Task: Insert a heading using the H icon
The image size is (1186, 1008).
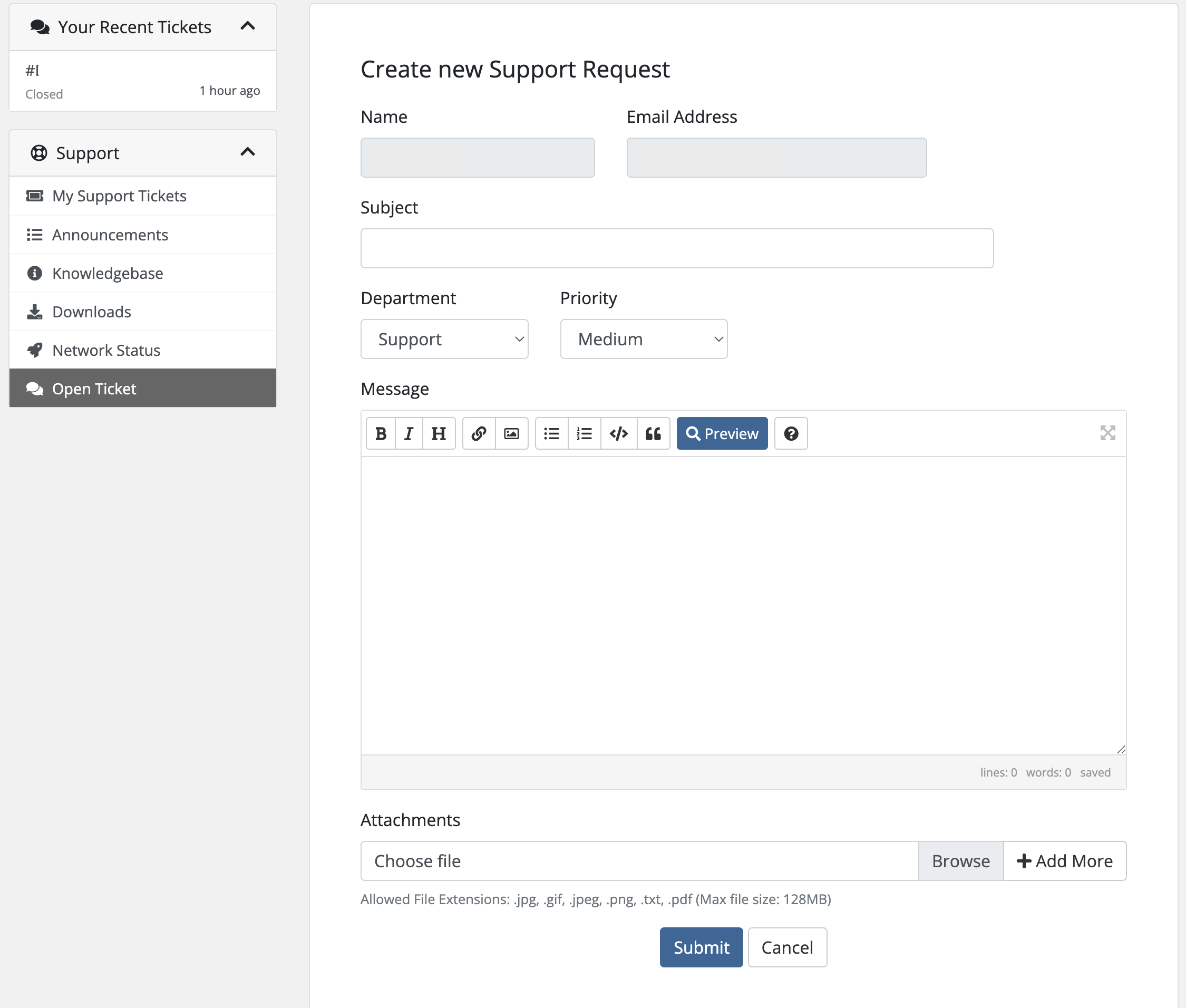Action: pos(439,434)
